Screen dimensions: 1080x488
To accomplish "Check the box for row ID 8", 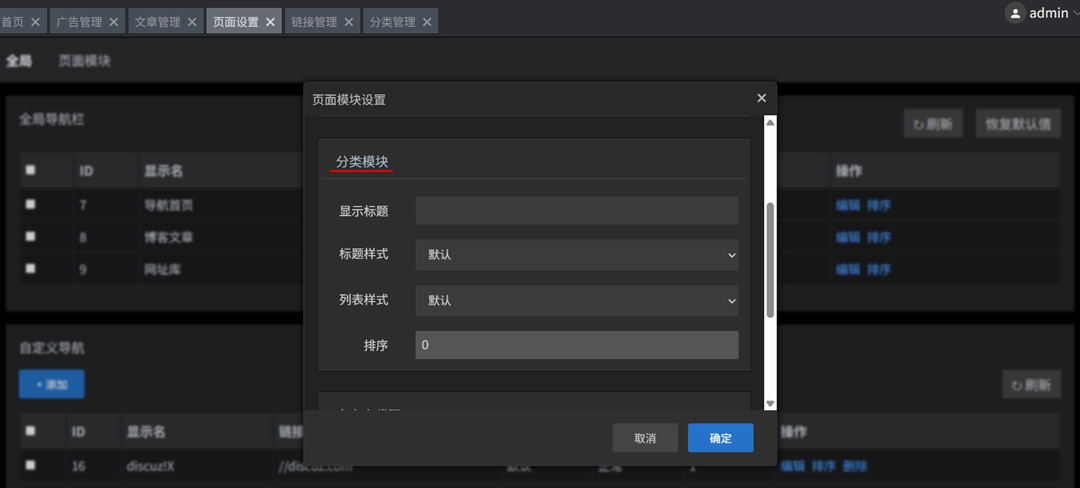I will [30, 236].
